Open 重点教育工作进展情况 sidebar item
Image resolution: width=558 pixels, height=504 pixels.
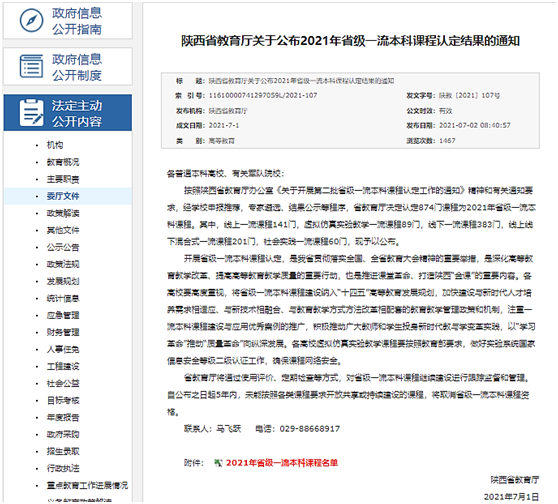tap(87, 485)
